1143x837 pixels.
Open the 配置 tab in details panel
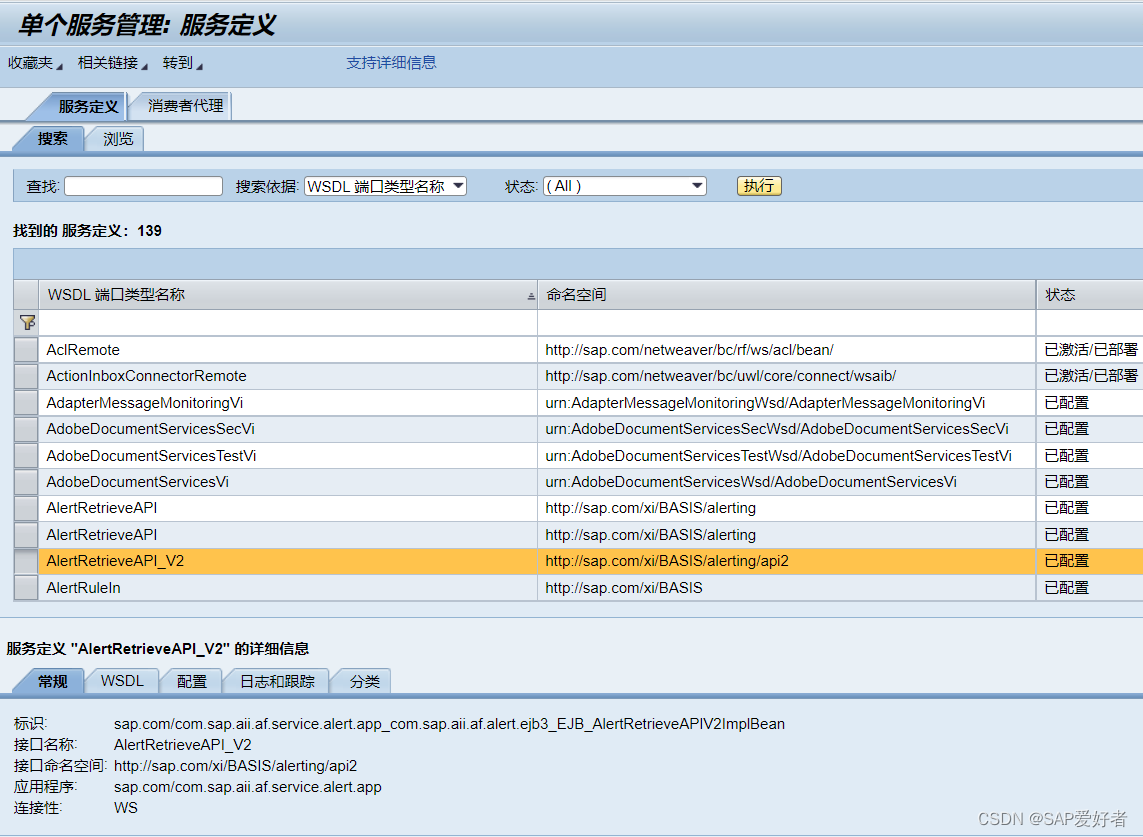click(192, 681)
